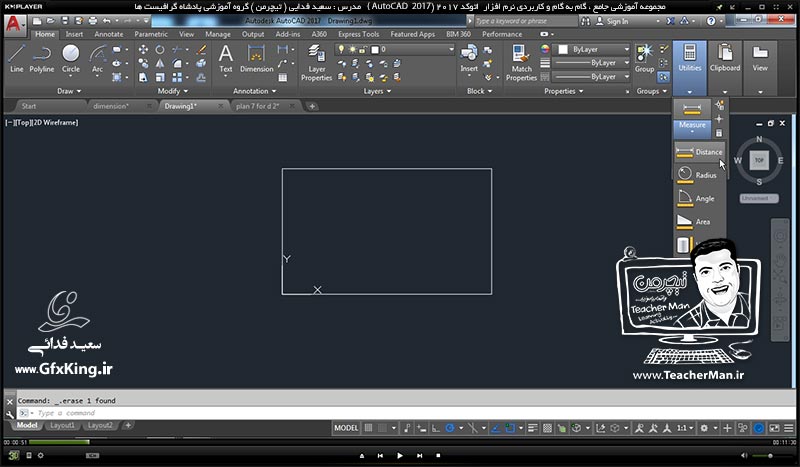Click the add layout plus button
The height and width of the screenshot is (467, 800).
pos(128,425)
